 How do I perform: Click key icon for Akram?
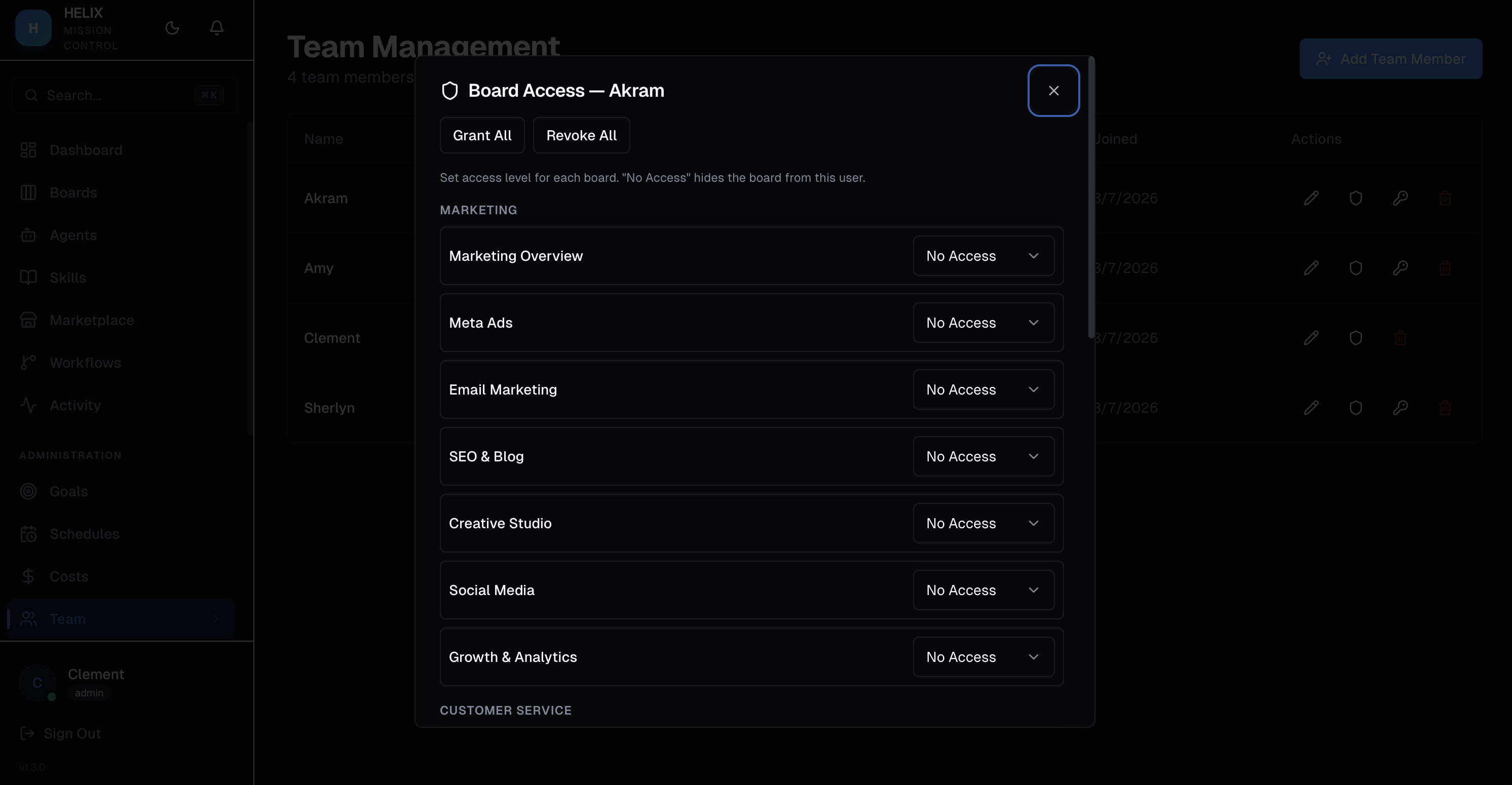coord(1400,199)
